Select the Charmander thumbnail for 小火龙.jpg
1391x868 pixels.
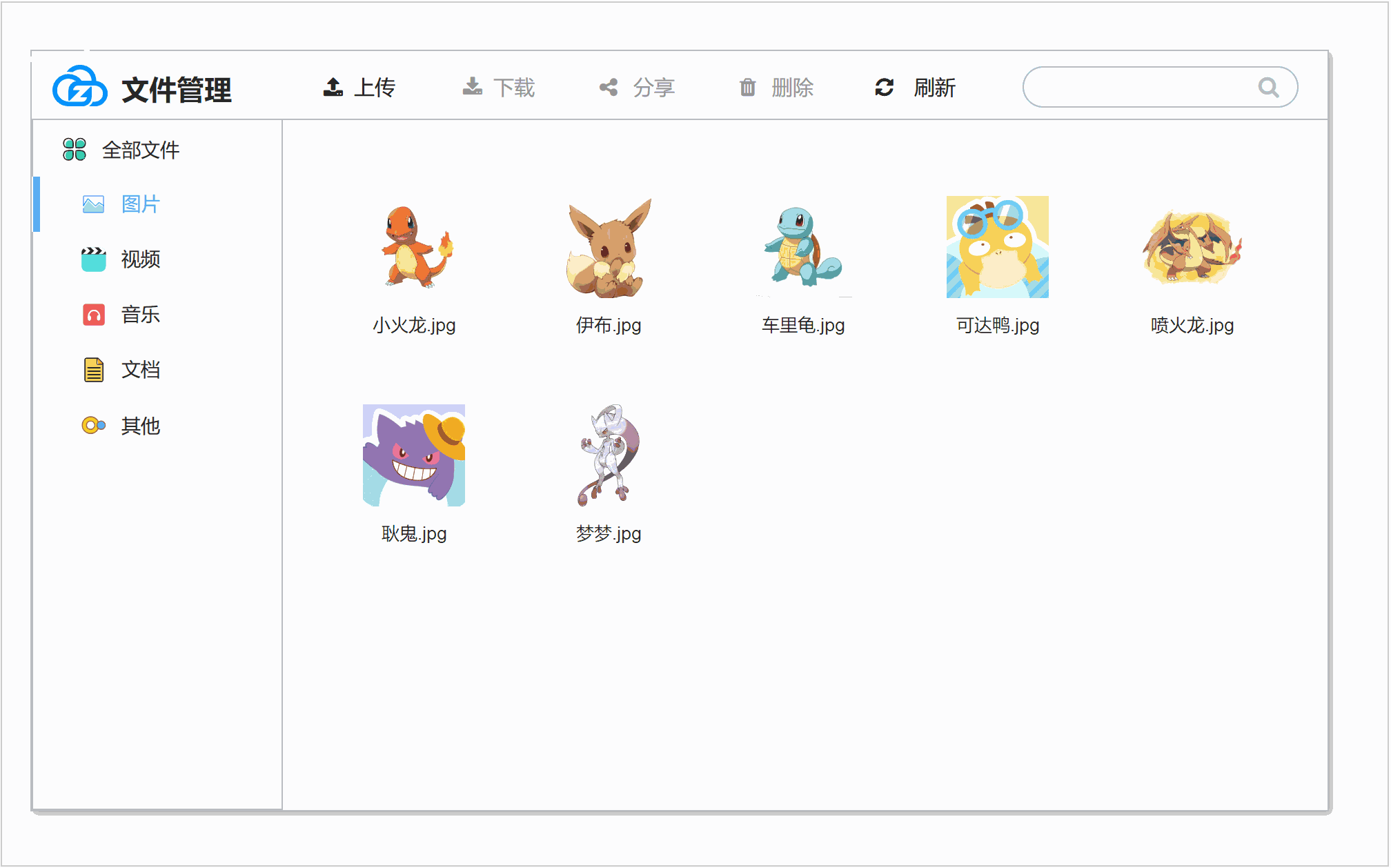(414, 247)
